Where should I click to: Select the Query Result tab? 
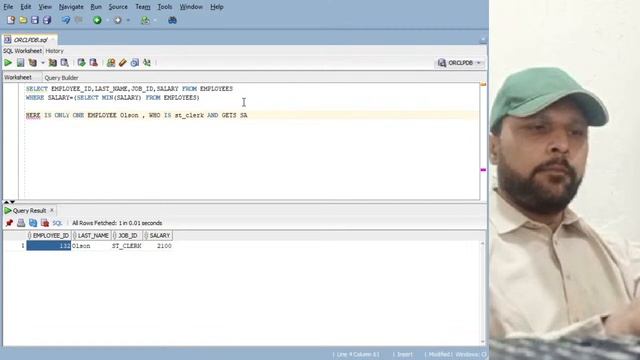[x=29, y=211]
